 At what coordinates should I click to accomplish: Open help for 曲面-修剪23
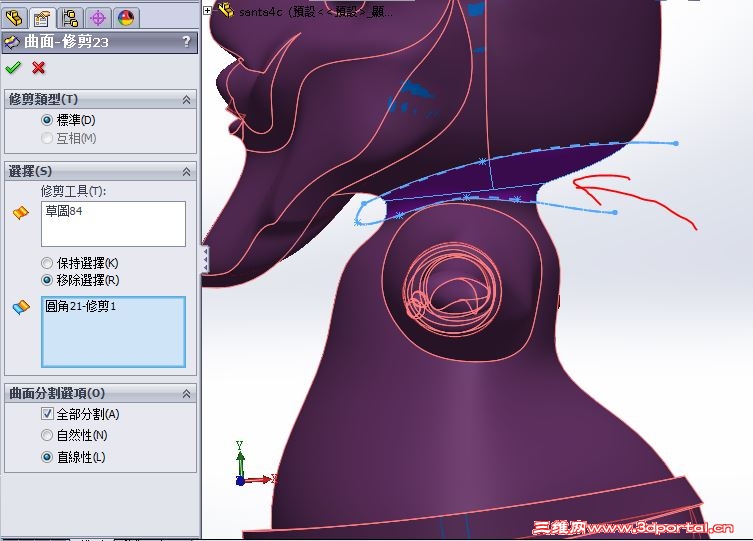click(186, 42)
